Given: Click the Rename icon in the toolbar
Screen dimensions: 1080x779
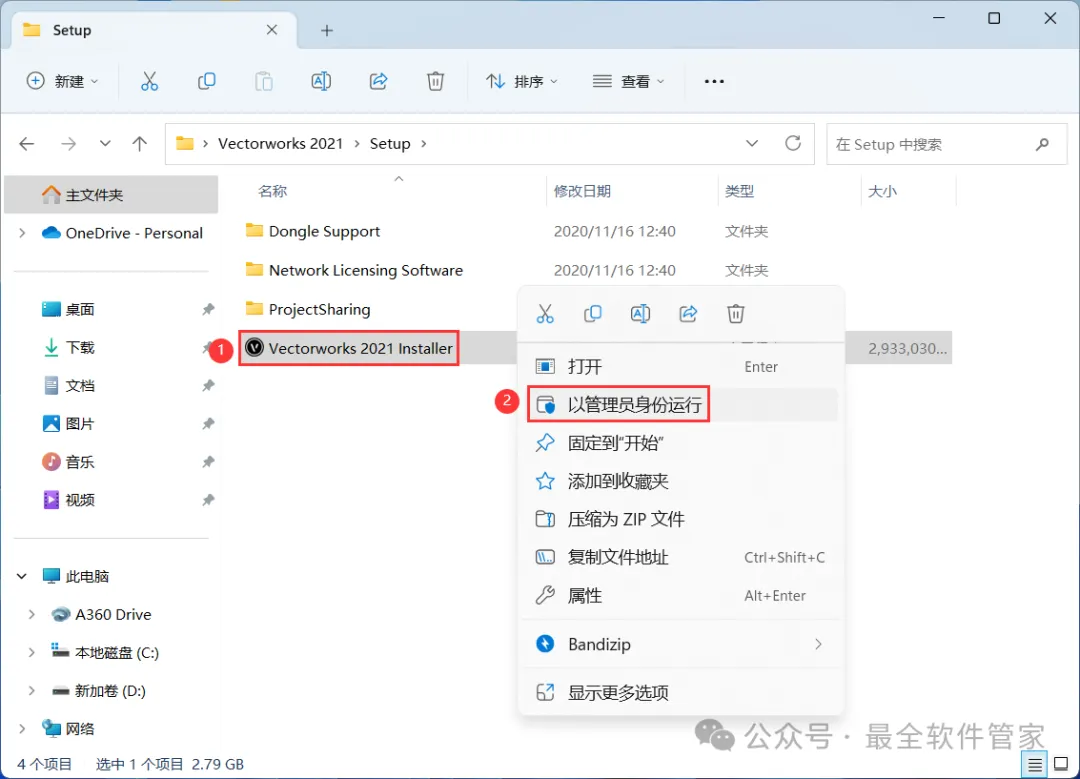Looking at the screenshot, I should pyautogui.click(x=321, y=81).
